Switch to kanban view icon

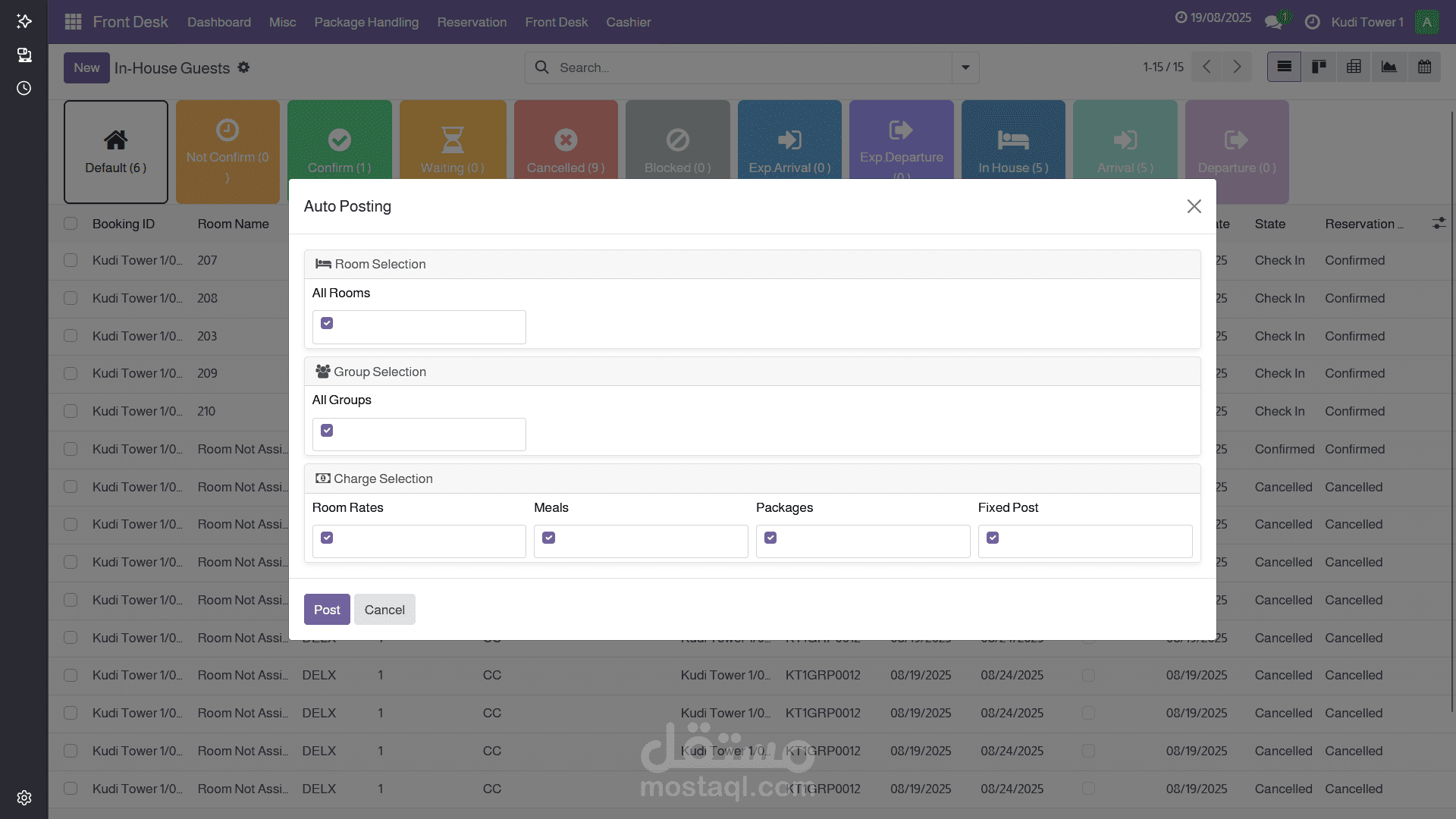pyautogui.click(x=1319, y=67)
